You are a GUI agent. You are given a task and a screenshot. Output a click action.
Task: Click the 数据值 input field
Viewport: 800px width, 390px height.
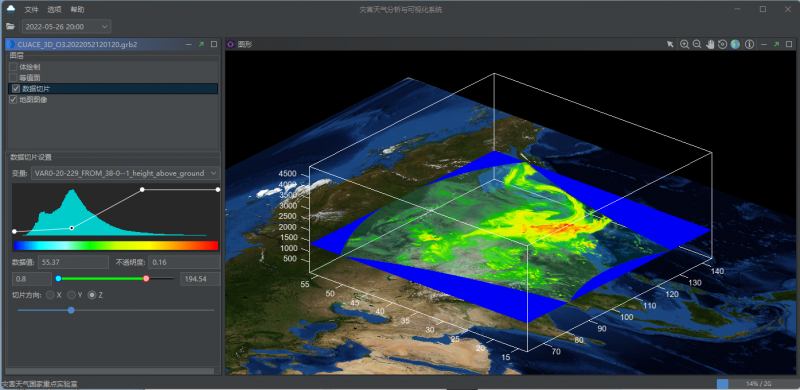coord(73,262)
